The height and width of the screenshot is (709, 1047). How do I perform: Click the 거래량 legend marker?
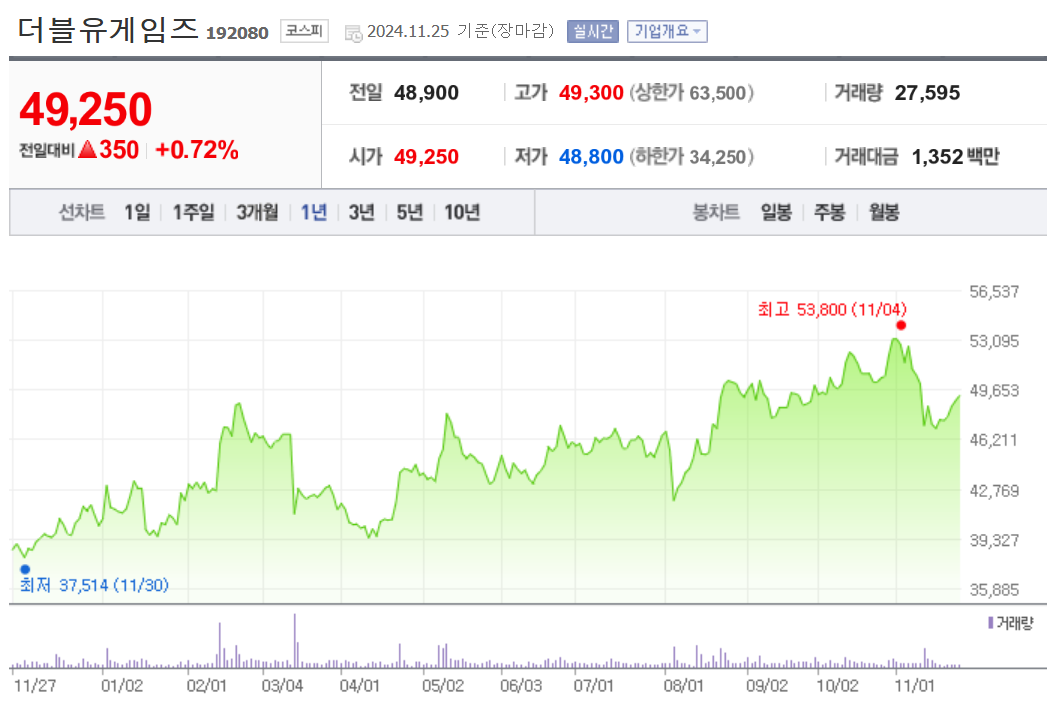[990, 623]
